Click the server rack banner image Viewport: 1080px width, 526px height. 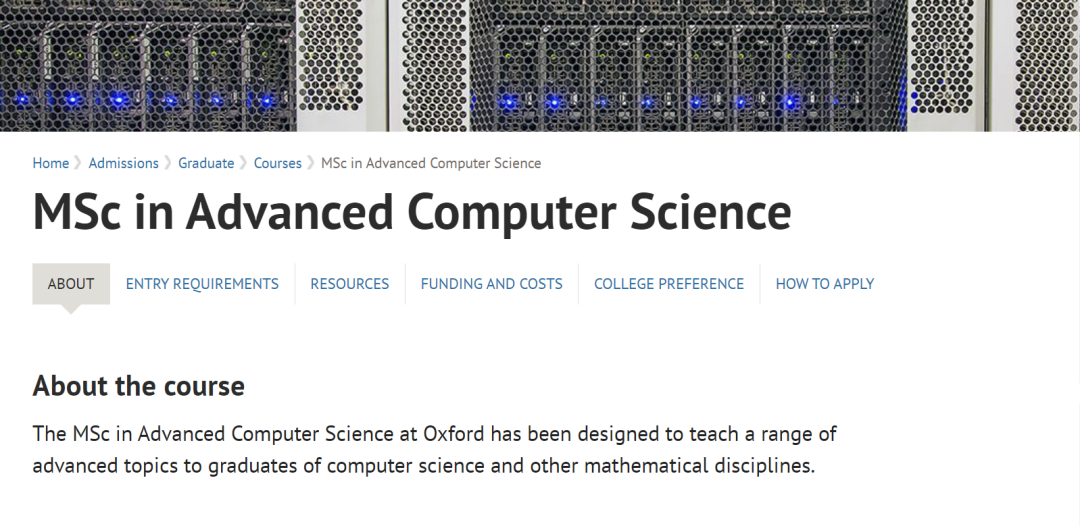540,65
